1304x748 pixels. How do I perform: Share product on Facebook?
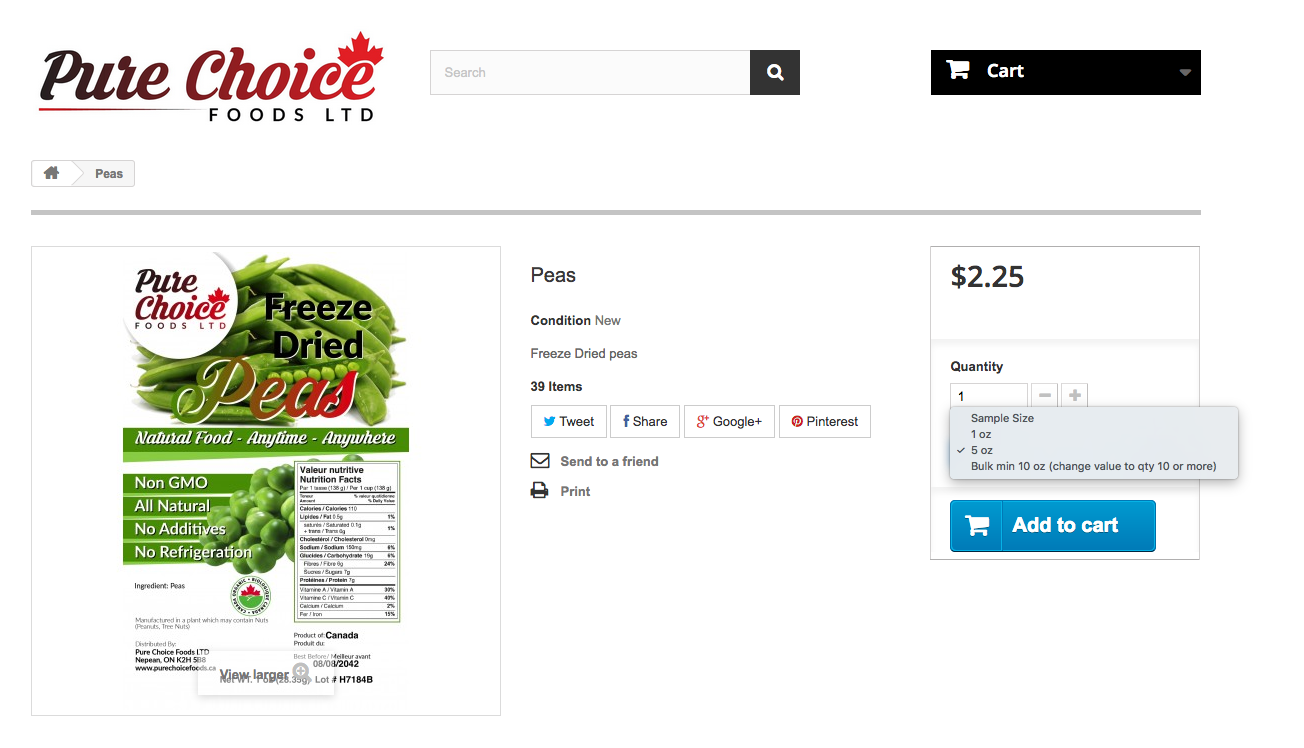tap(645, 421)
